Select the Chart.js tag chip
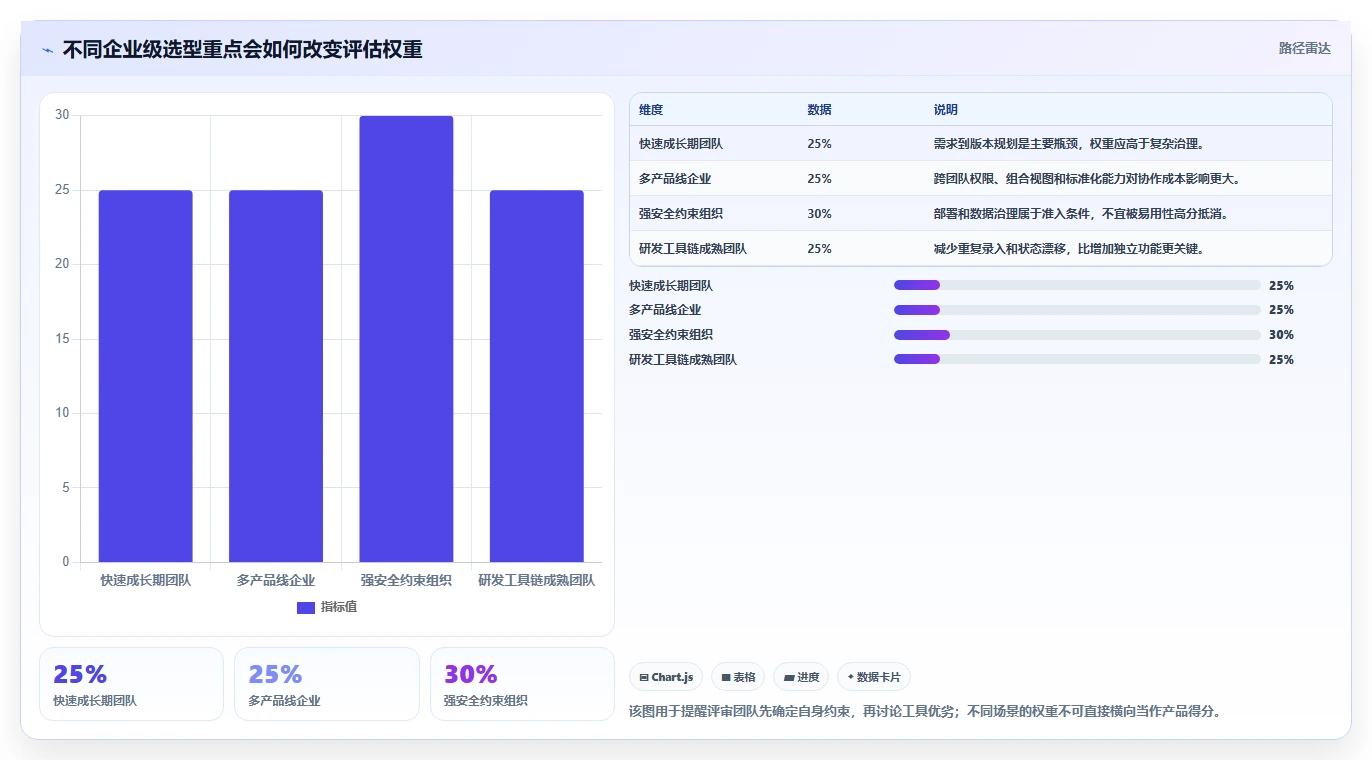This screenshot has width=1372, height=760. pos(666,677)
